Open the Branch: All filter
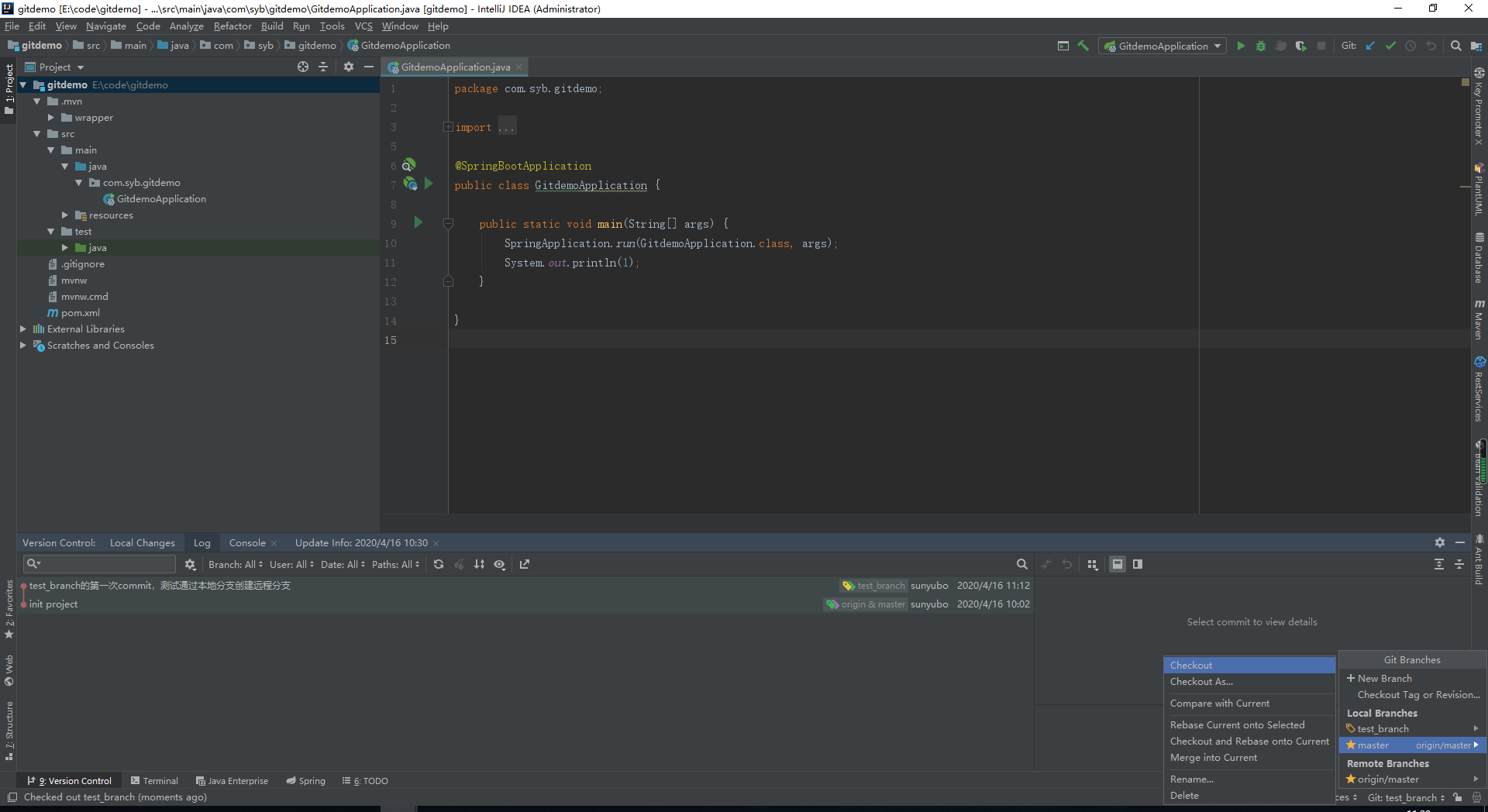Viewport: 1488px width, 812px height. [236, 564]
